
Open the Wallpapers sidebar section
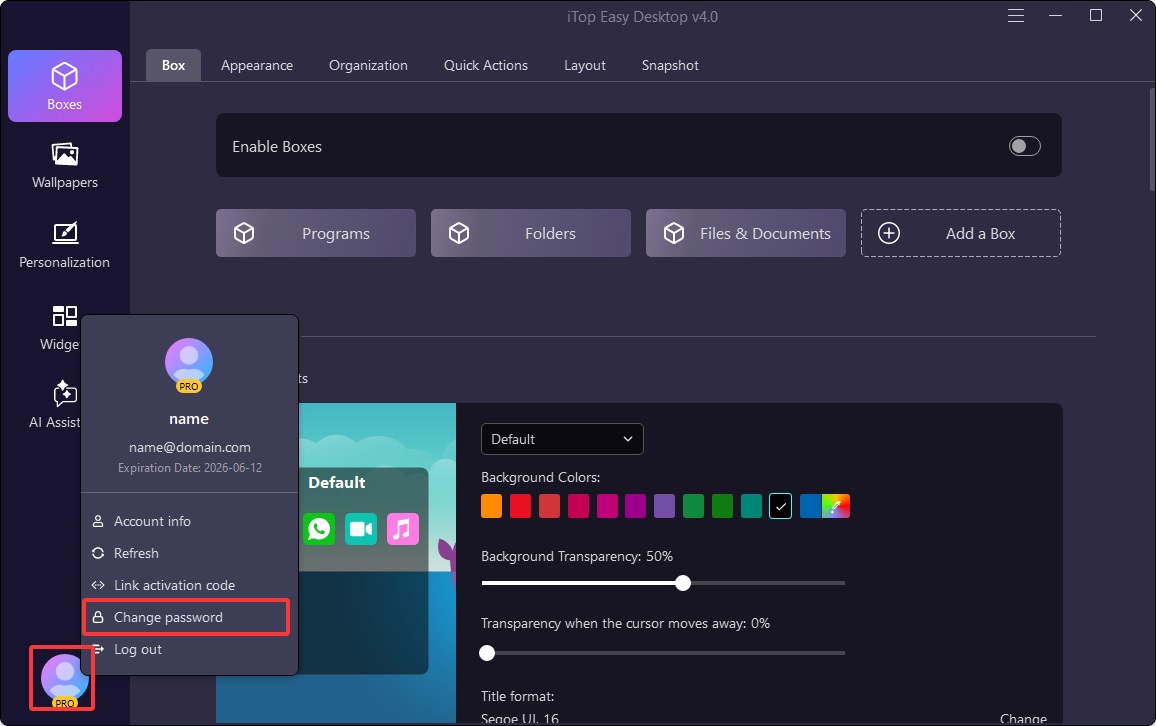(65, 165)
